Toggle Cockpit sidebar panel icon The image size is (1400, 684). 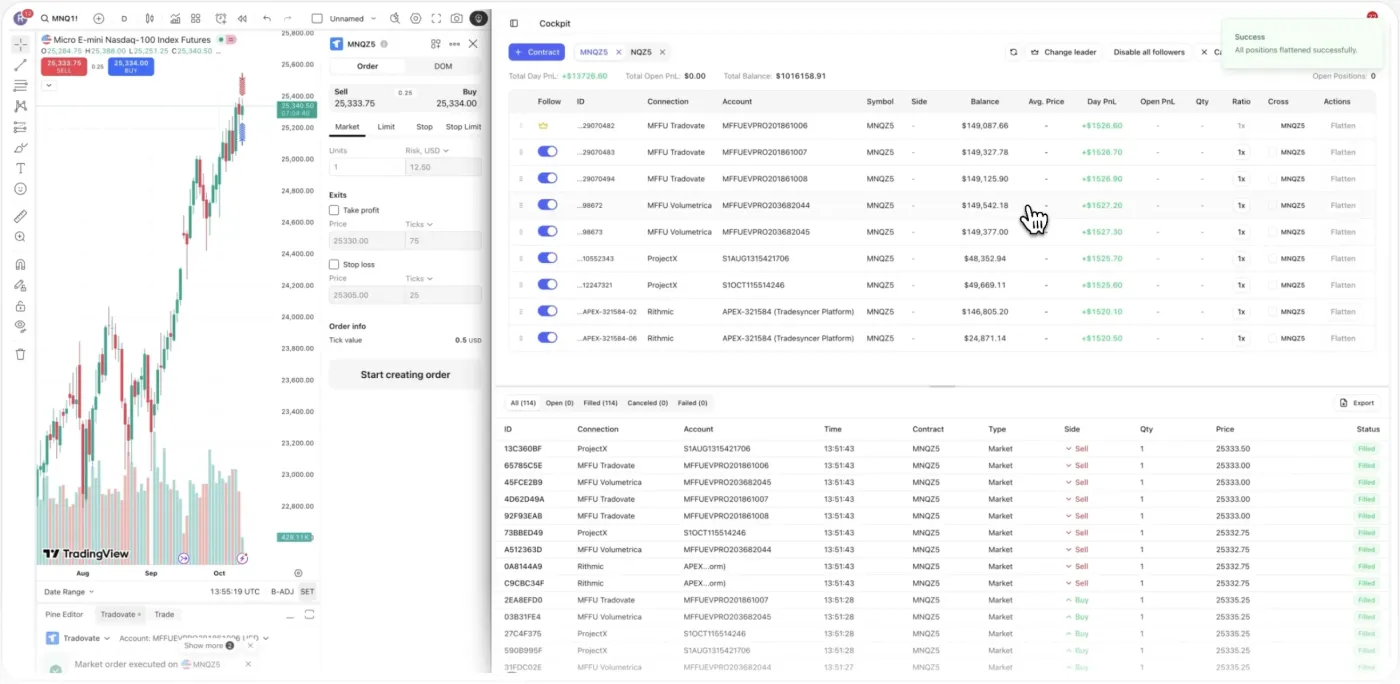point(514,24)
